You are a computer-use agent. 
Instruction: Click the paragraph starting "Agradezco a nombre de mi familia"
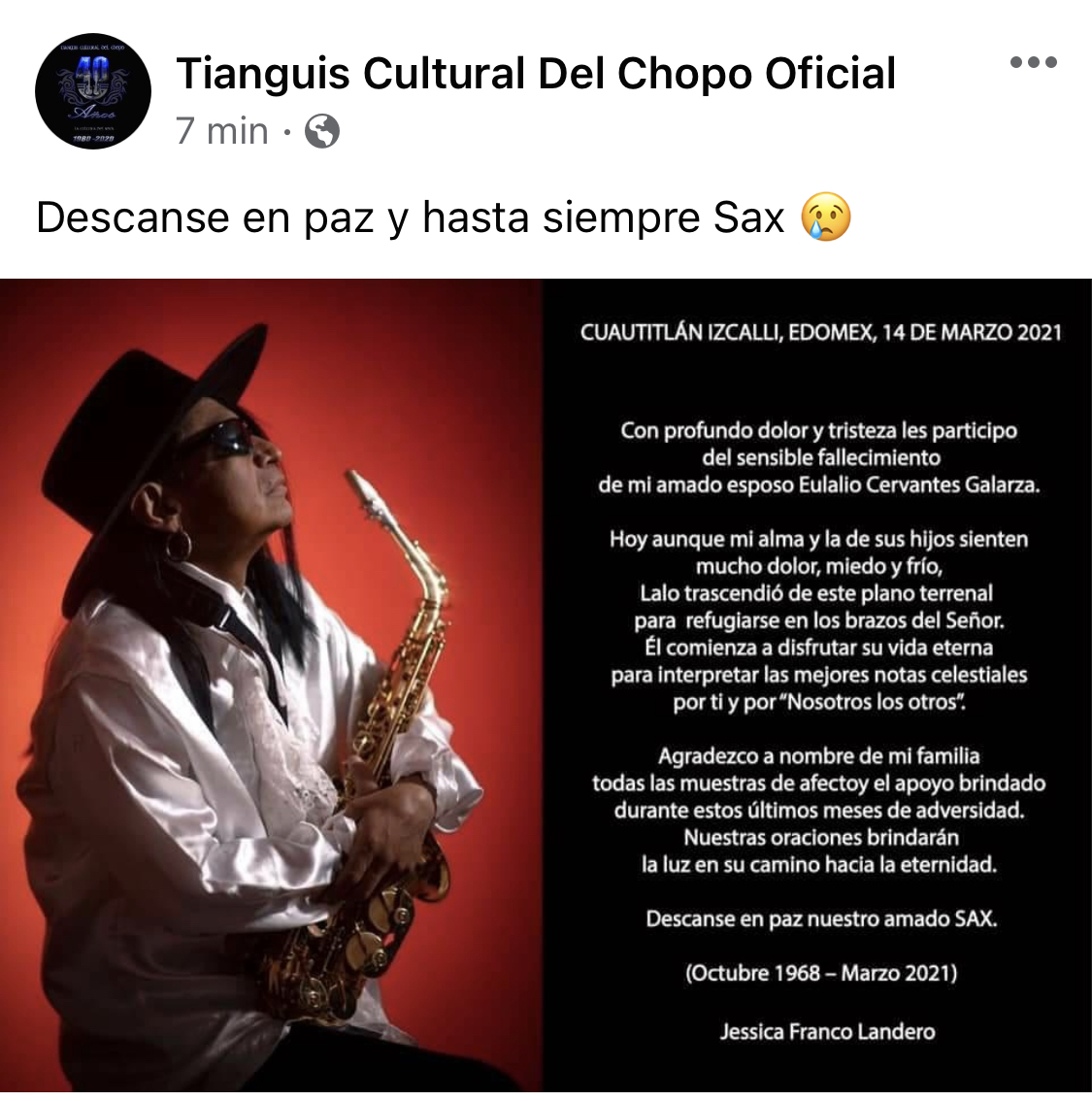pyautogui.click(x=819, y=810)
